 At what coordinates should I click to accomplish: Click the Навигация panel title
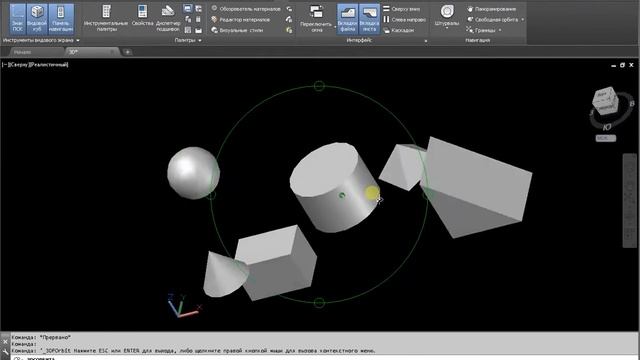coord(477,40)
